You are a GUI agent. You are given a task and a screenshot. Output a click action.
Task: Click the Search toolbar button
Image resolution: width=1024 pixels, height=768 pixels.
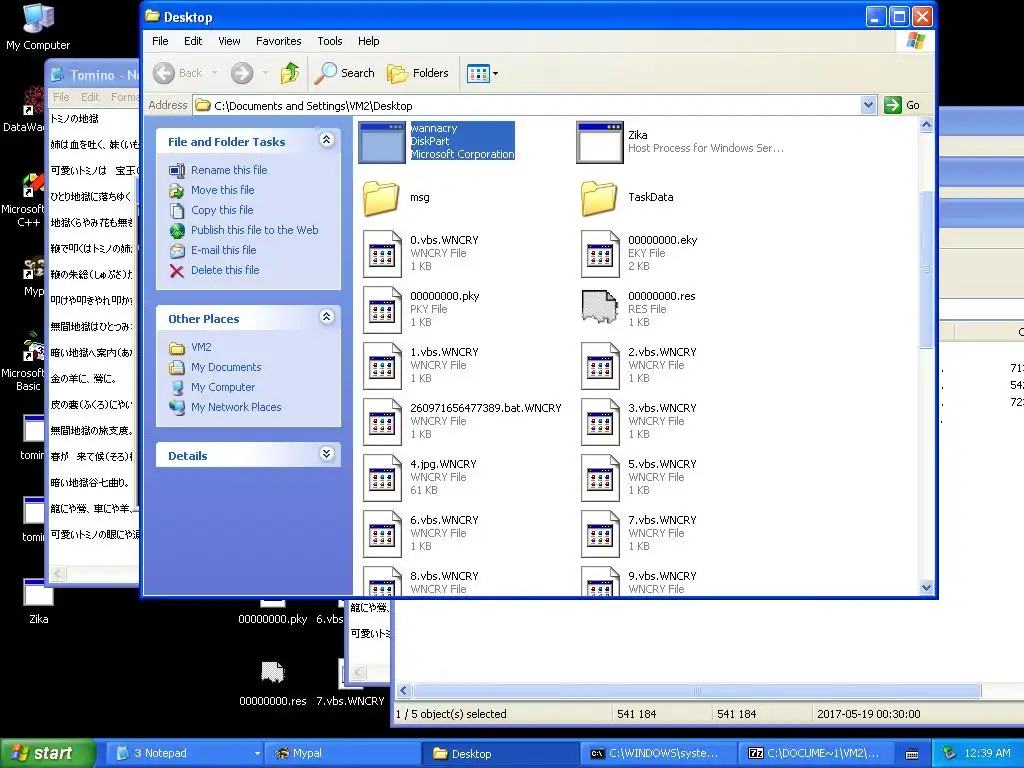click(x=344, y=73)
